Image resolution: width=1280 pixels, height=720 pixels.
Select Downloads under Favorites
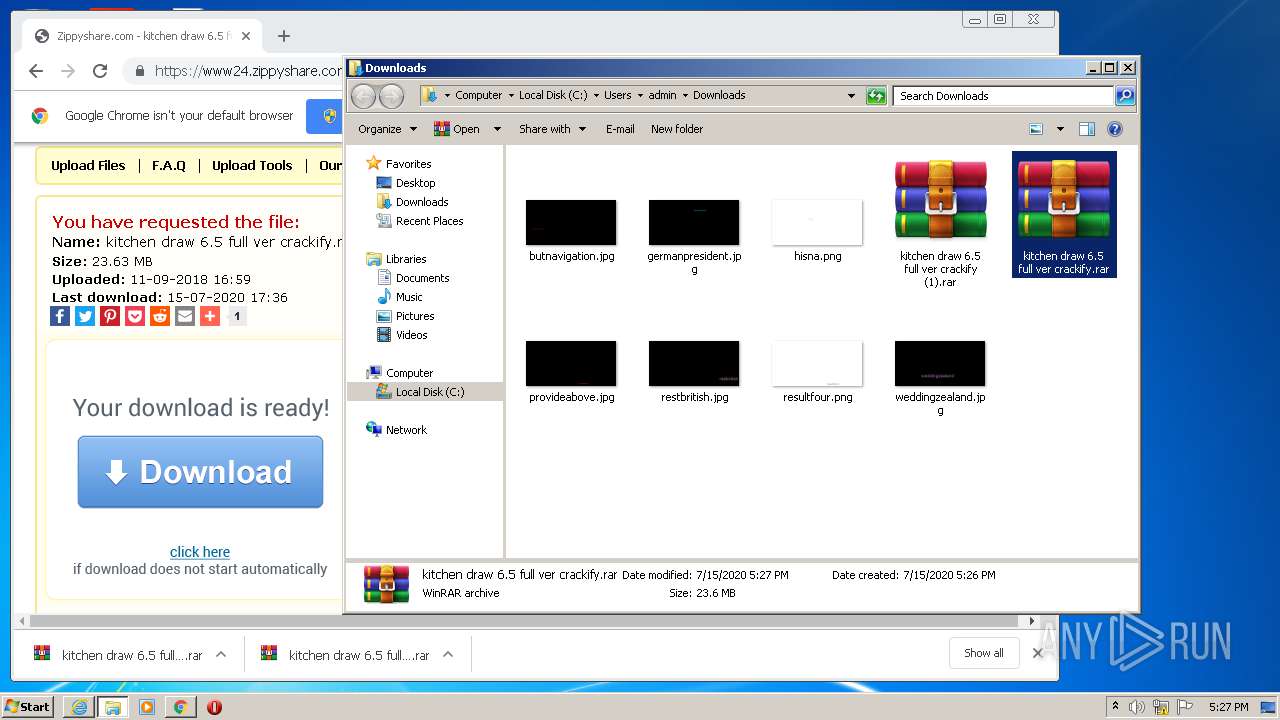(412, 202)
